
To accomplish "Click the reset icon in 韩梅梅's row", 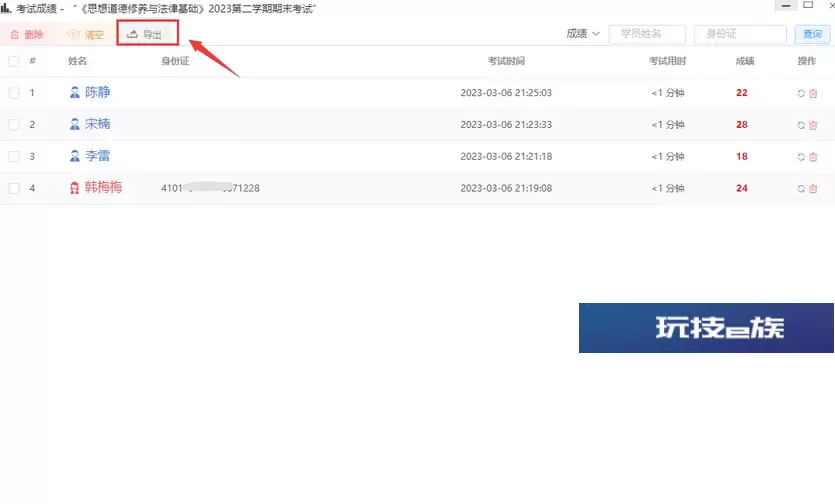I will pyautogui.click(x=801, y=189).
